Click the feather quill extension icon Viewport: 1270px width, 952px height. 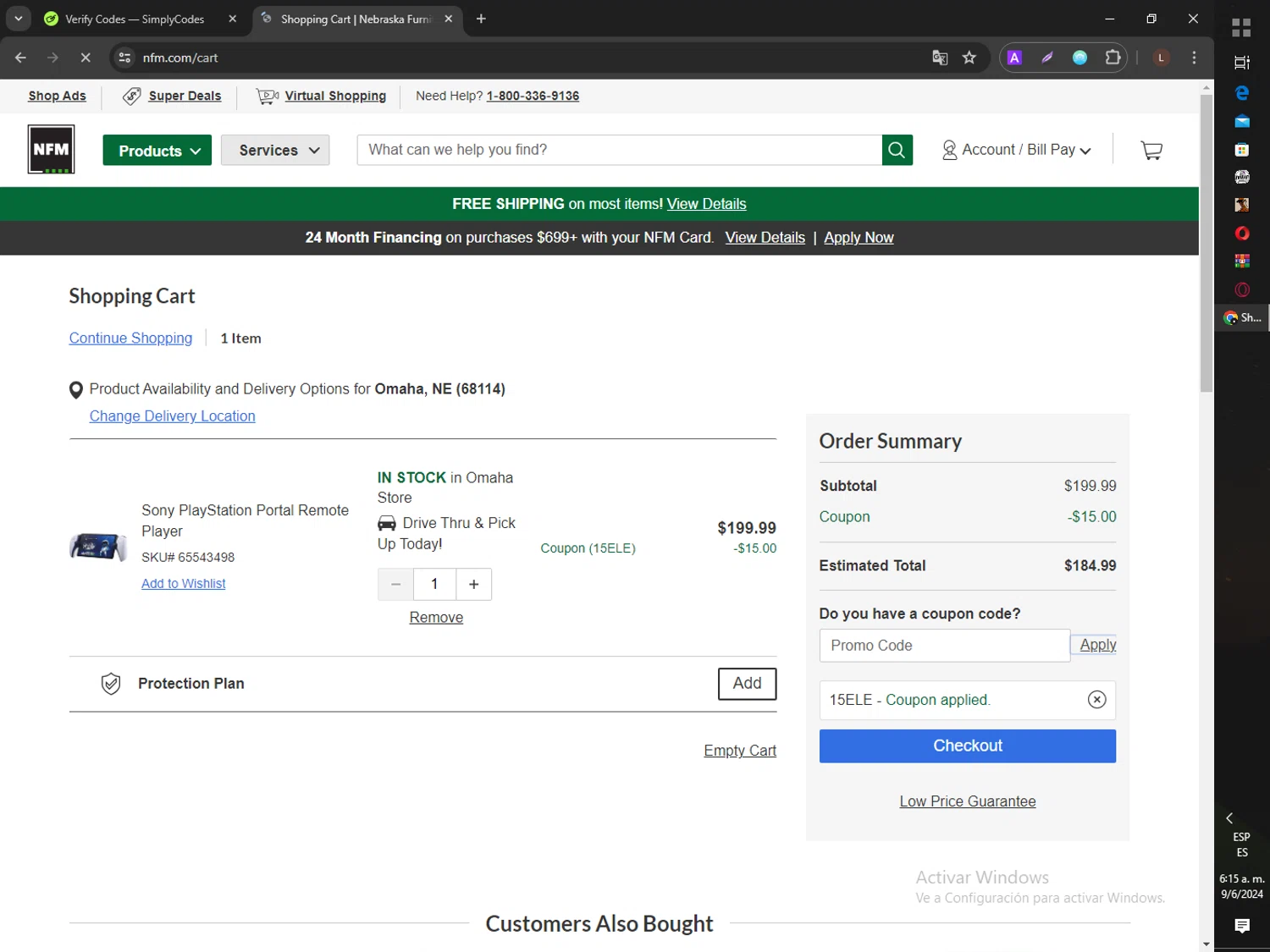(1047, 58)
